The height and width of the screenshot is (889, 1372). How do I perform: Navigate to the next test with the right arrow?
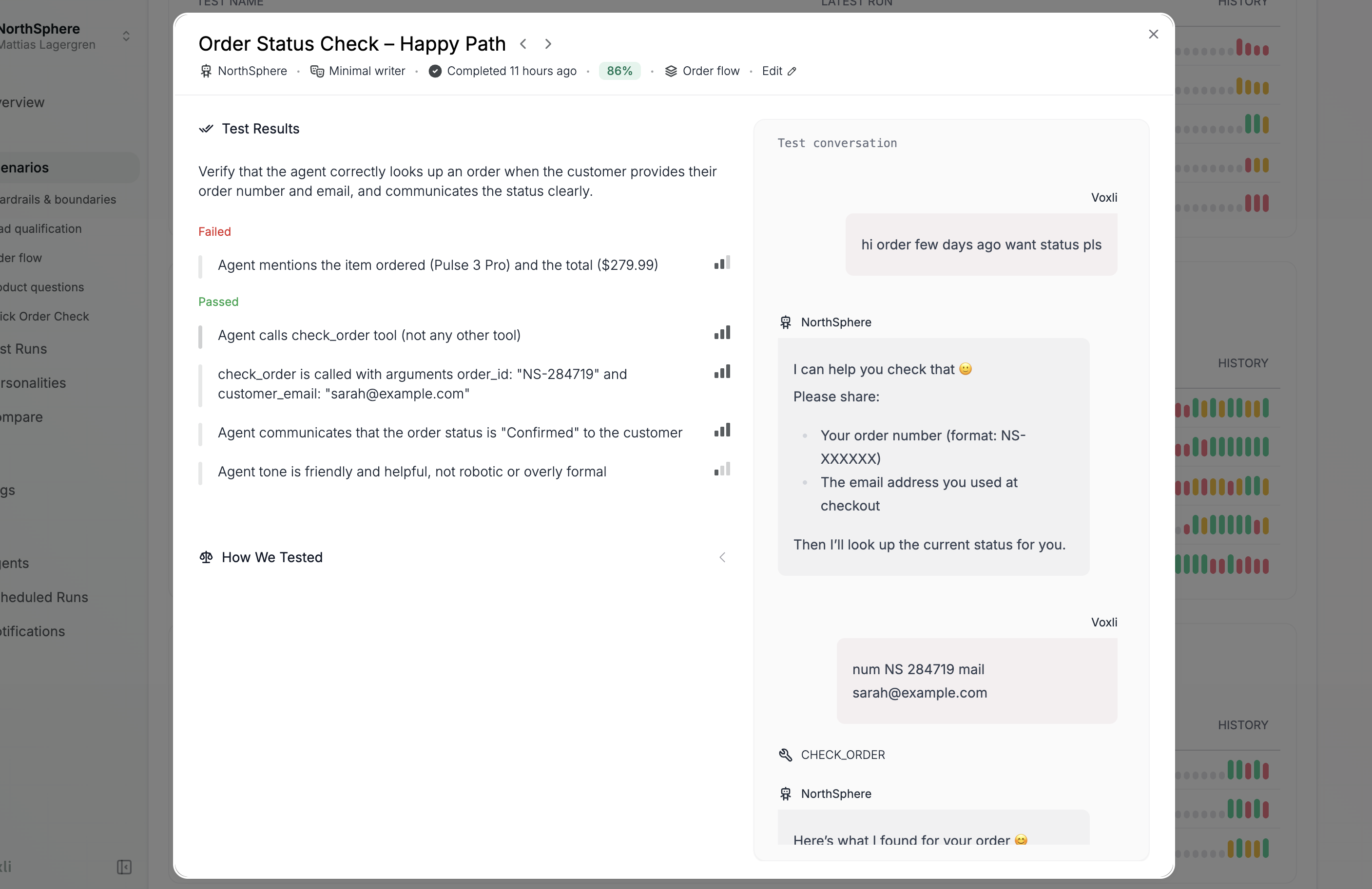548,43
